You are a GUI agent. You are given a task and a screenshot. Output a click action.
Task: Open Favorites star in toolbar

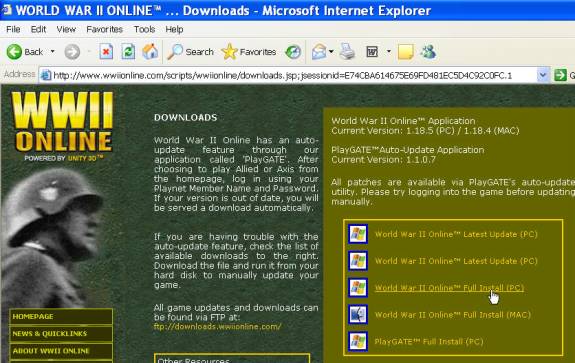[230, 52]
